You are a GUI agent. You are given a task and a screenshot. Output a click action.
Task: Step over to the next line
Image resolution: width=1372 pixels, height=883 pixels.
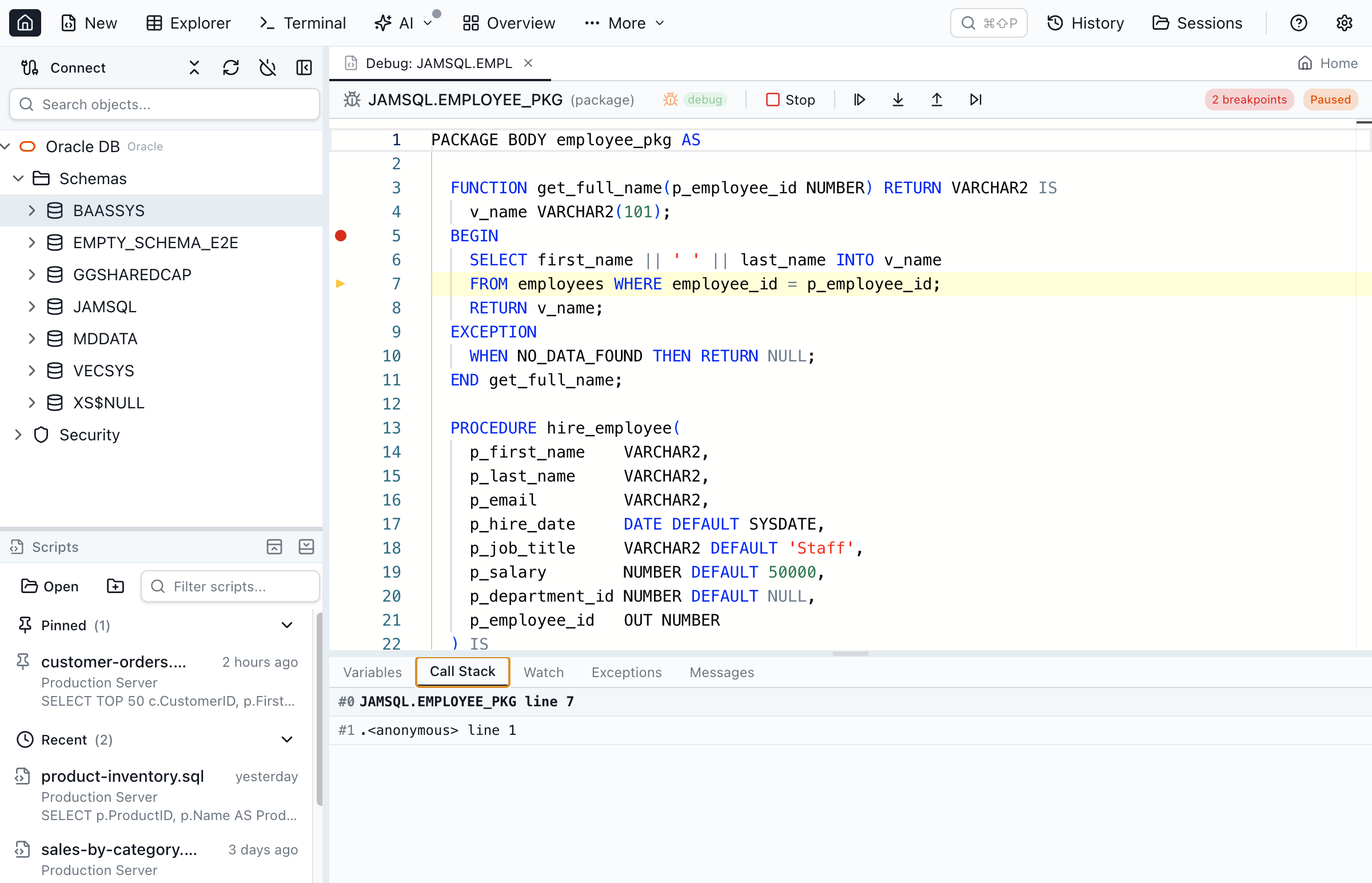pos(975,99)
